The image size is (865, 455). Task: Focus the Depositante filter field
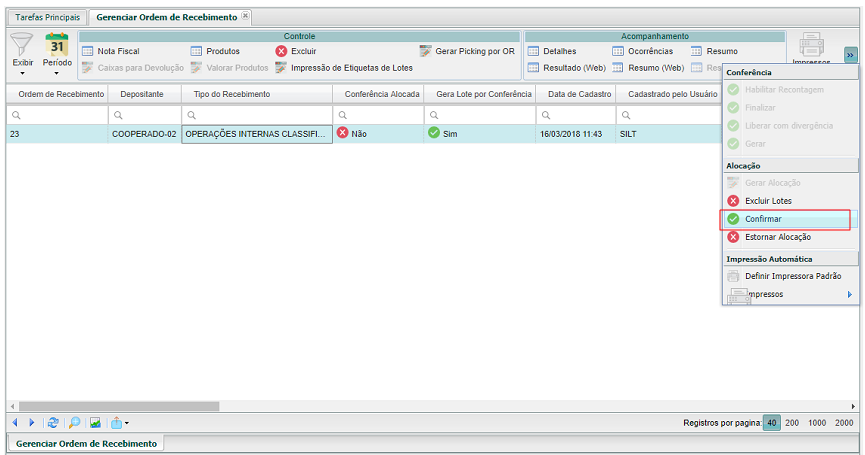click(x=145, y=115)
